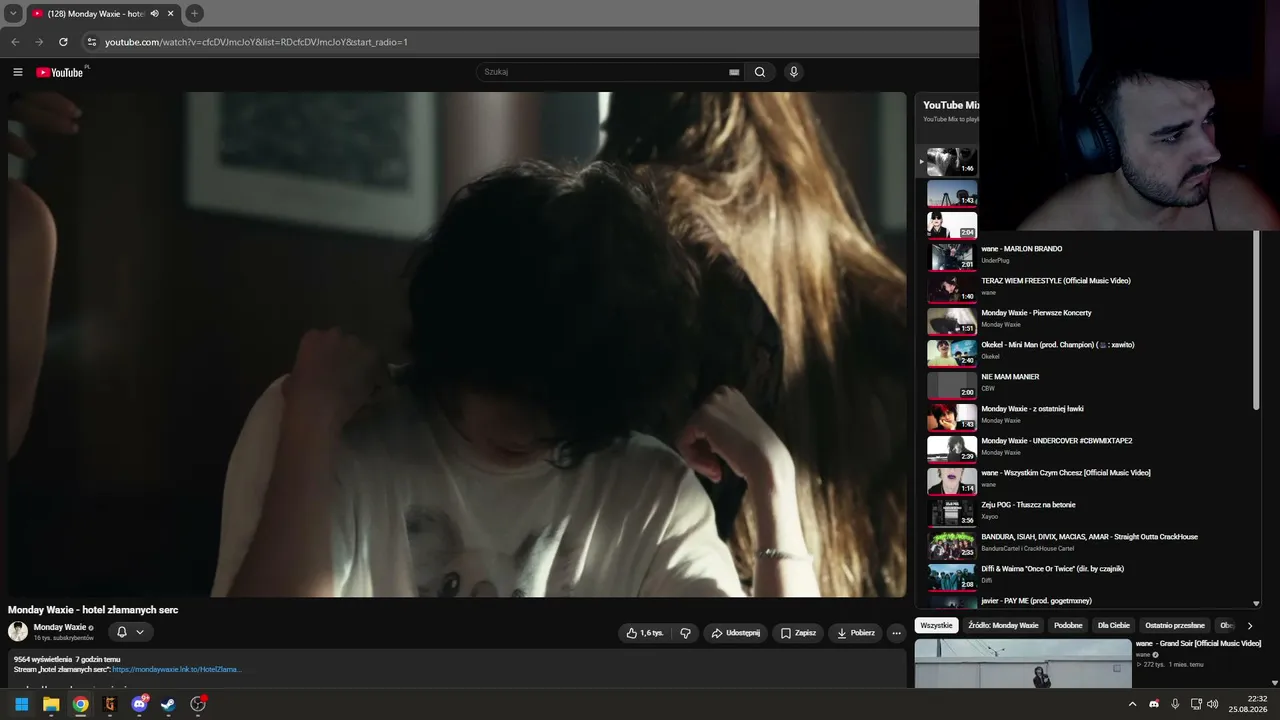Reload the page in Chrome
This screenshot has height=720, width=1280.
[x=63, y=42]
